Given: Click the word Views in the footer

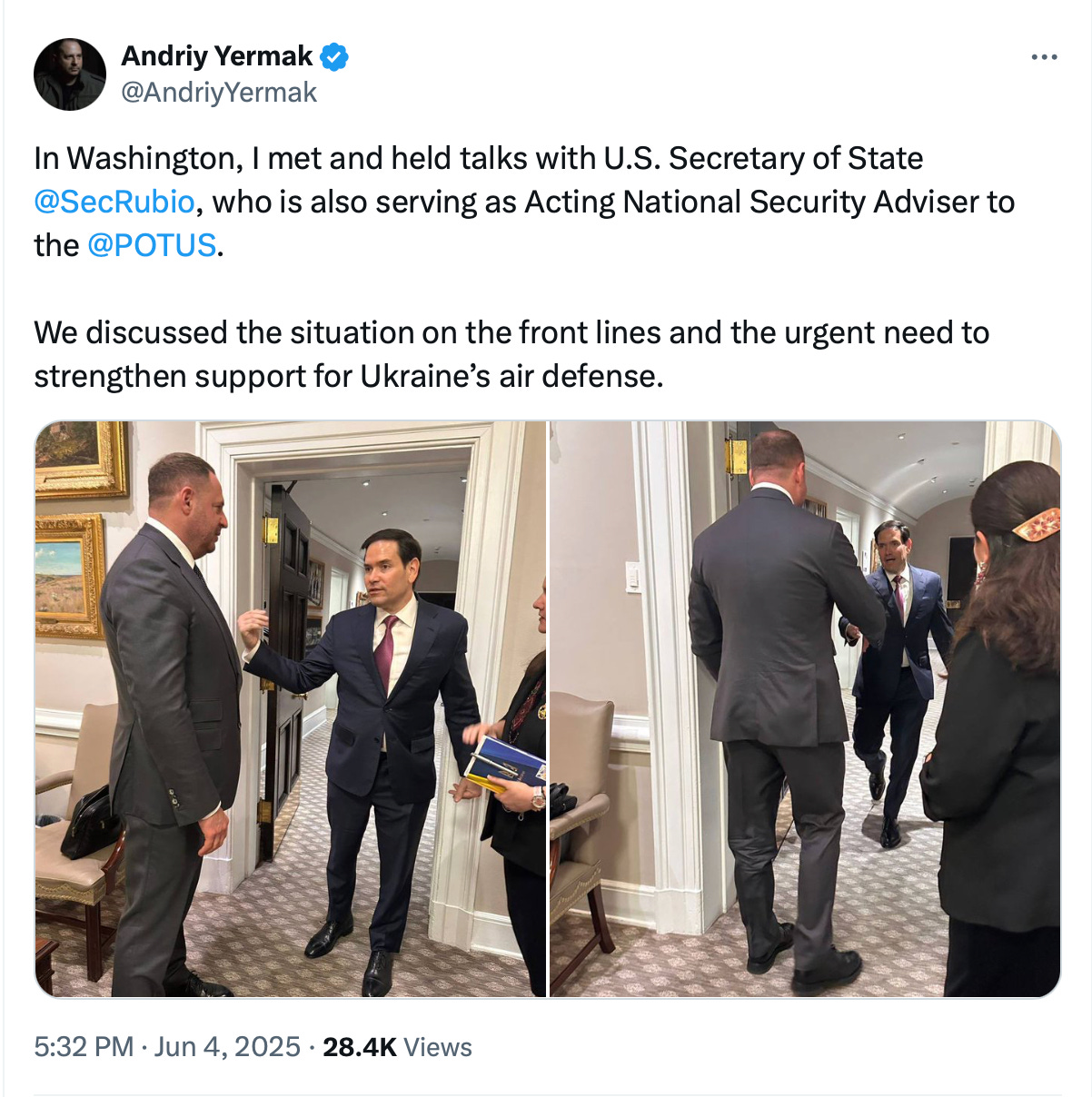Looking at the screenshot, I should [x=438, y=1047].
